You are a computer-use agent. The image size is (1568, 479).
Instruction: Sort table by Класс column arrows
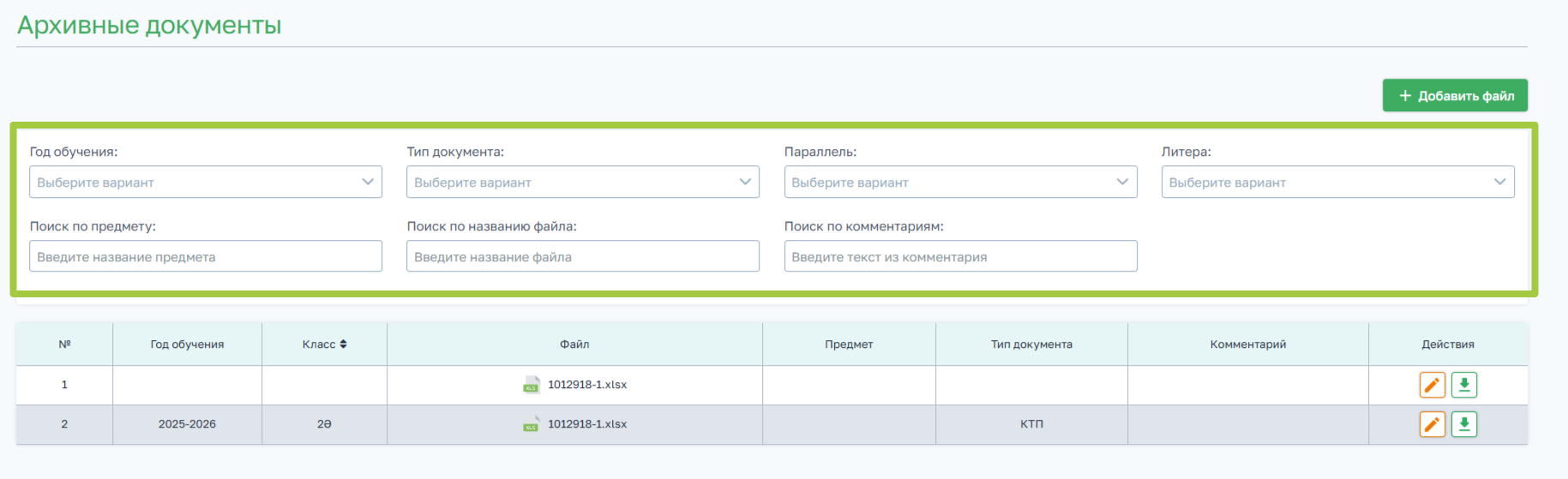click(343, 344)
